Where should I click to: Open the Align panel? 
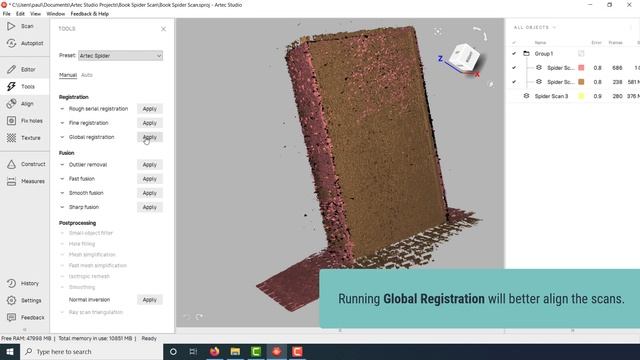20,104
